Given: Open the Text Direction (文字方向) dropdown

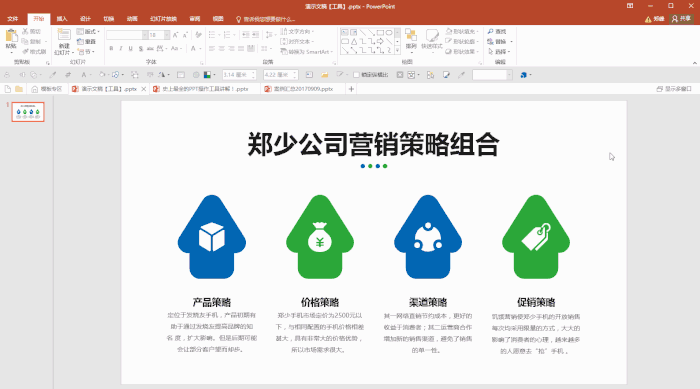Looking at the screenshot, I should point(297,31).
